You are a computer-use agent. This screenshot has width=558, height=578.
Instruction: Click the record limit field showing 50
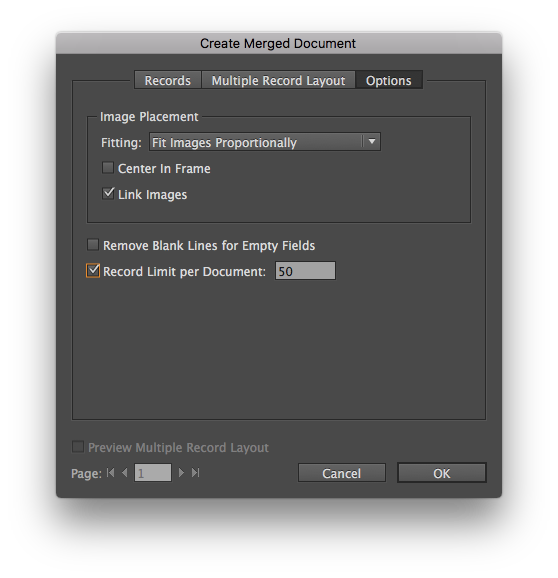[x=305, y=271]
